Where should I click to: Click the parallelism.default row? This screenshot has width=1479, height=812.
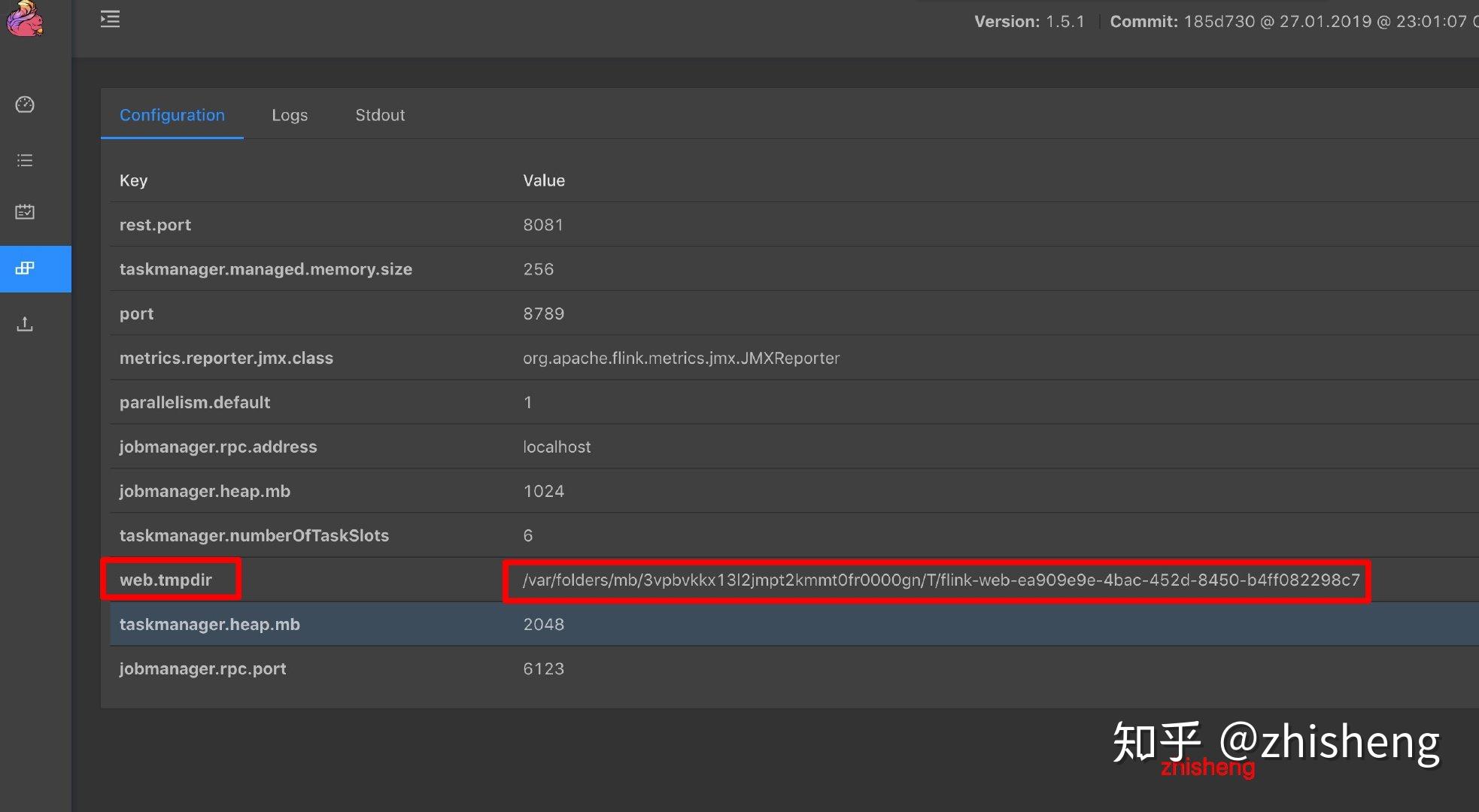point(195,402)
